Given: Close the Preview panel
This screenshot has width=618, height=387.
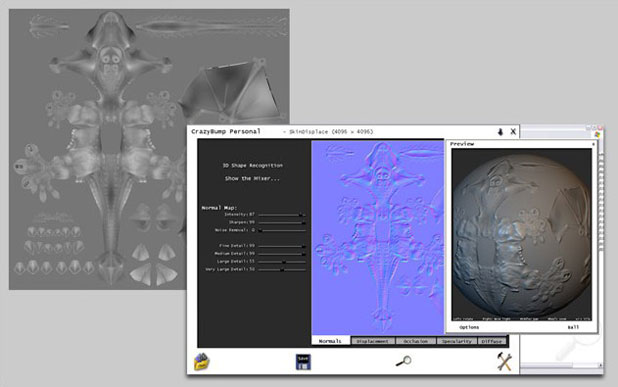Looking at the screenshot, I should [594, 144].
